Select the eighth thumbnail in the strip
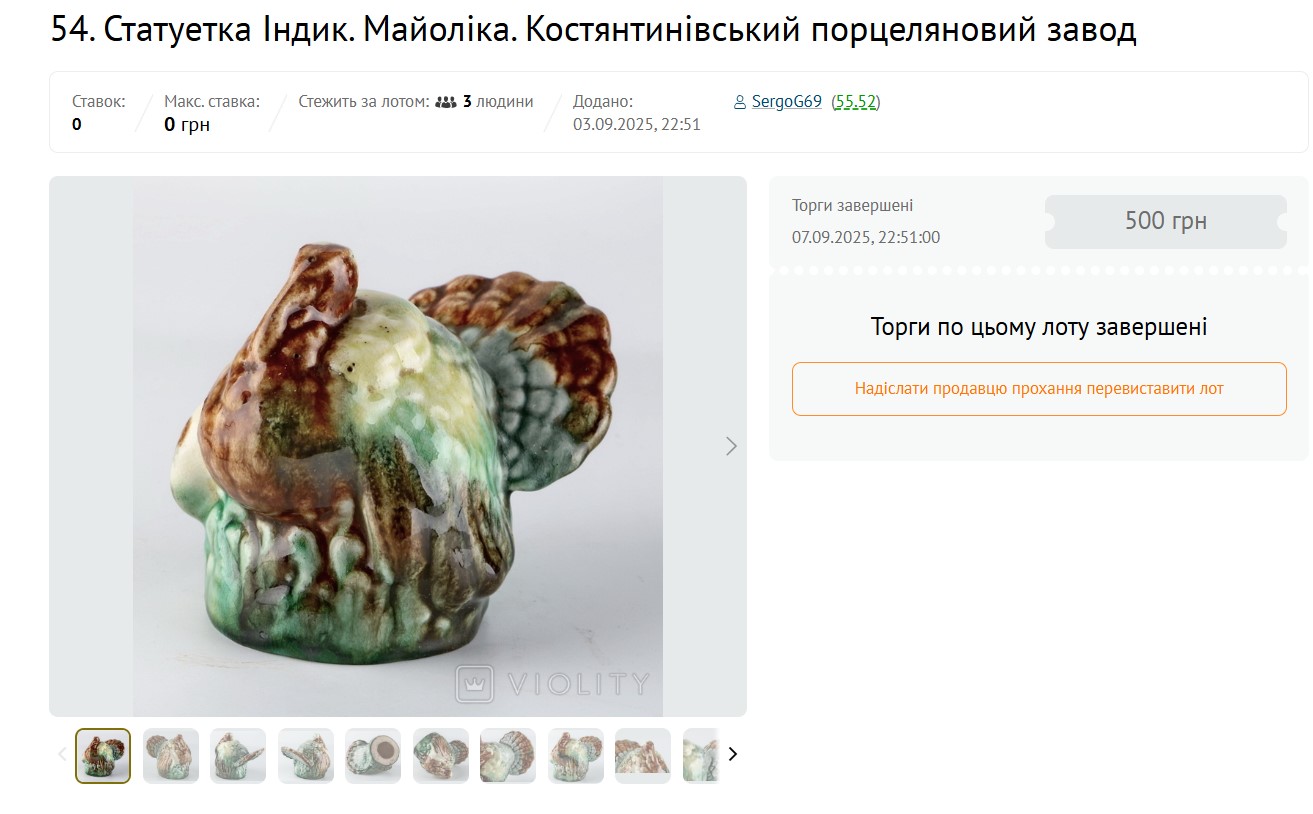Image resolution: width=1313 pixels, height=814 pixels. tap(576, 756)
